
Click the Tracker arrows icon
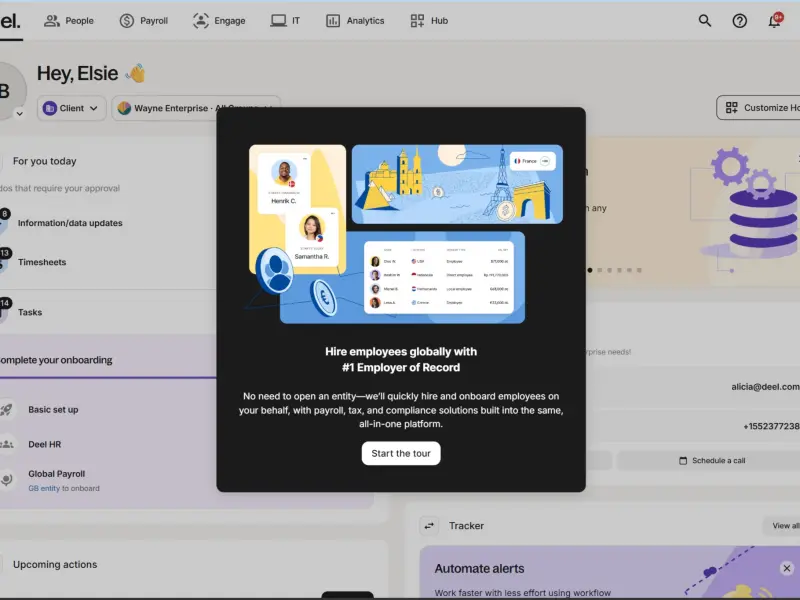[x=429, y=526]
